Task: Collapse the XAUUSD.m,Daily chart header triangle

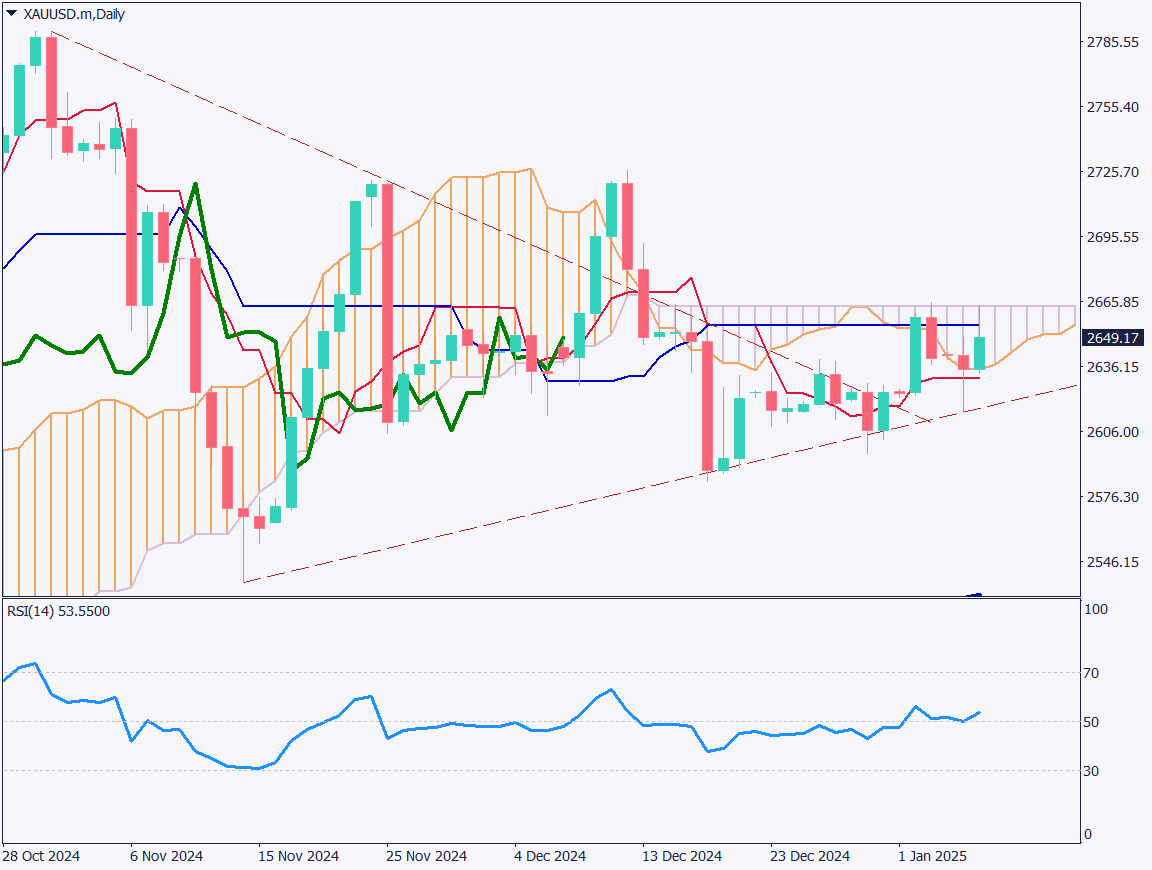Action: [10, 14]
